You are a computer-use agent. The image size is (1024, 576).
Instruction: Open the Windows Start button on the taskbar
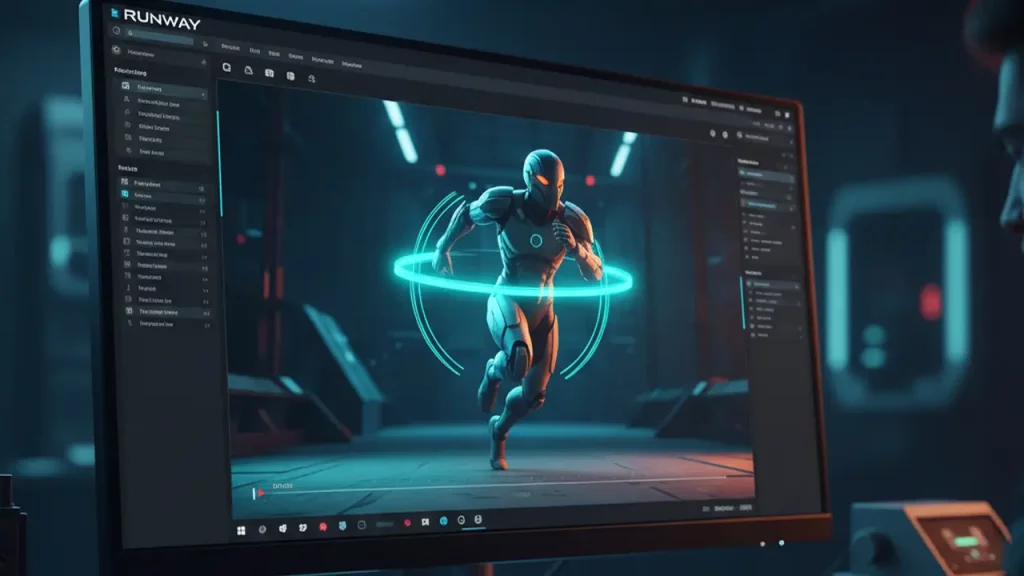[241, 530]
